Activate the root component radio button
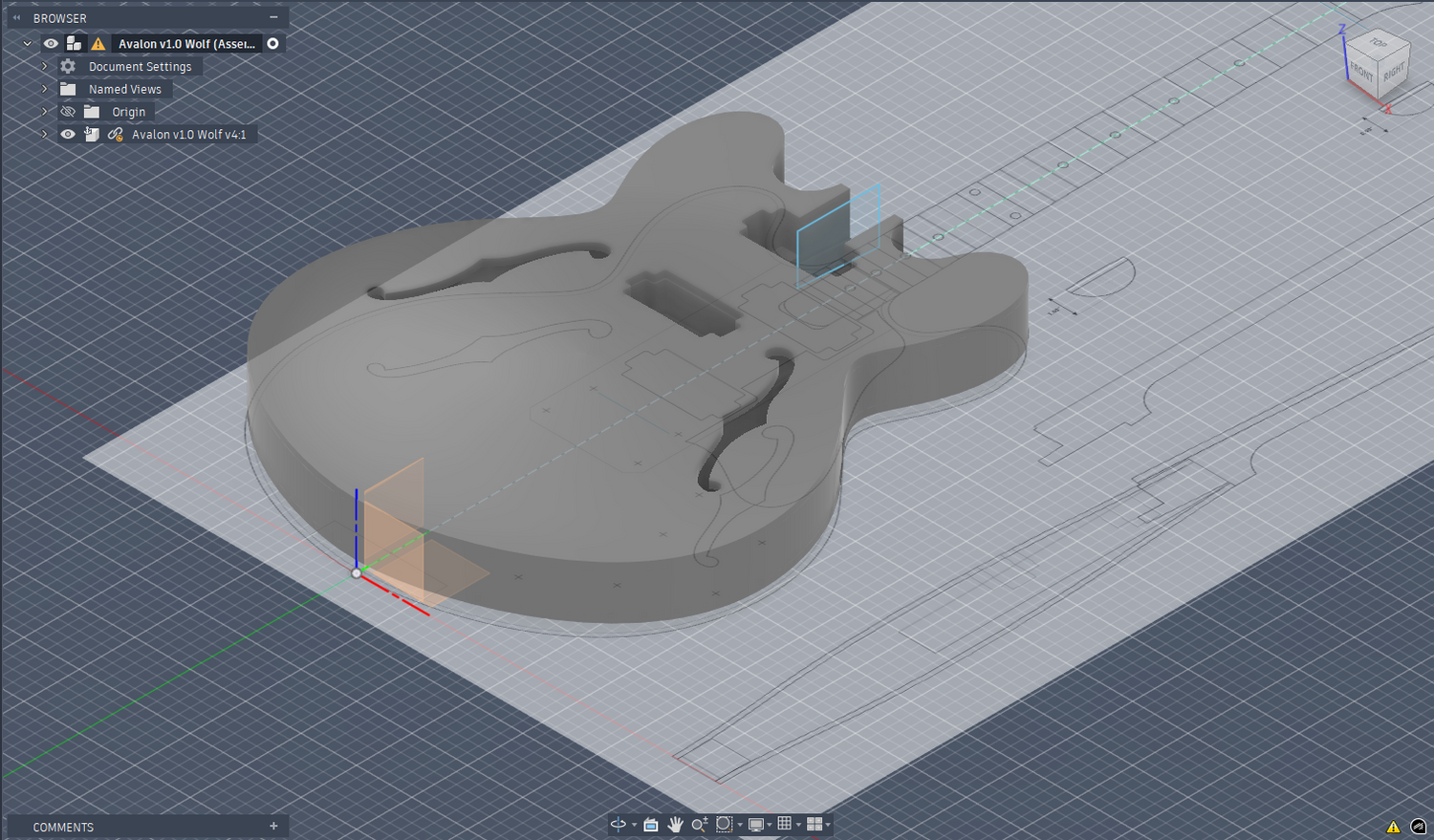This screenshot has width=1434, height=840. tap(273, 44)
